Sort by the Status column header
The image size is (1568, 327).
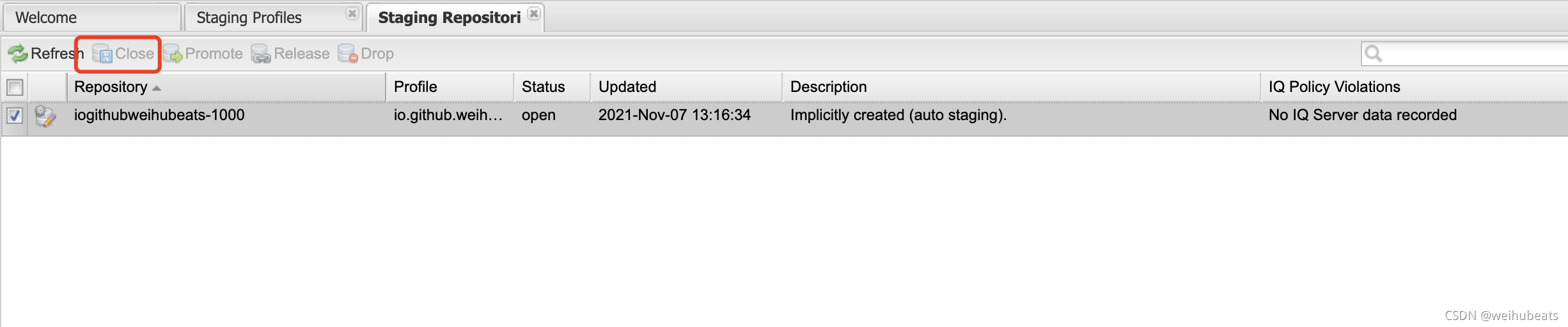pyautogui.click(x=543, y=87)
